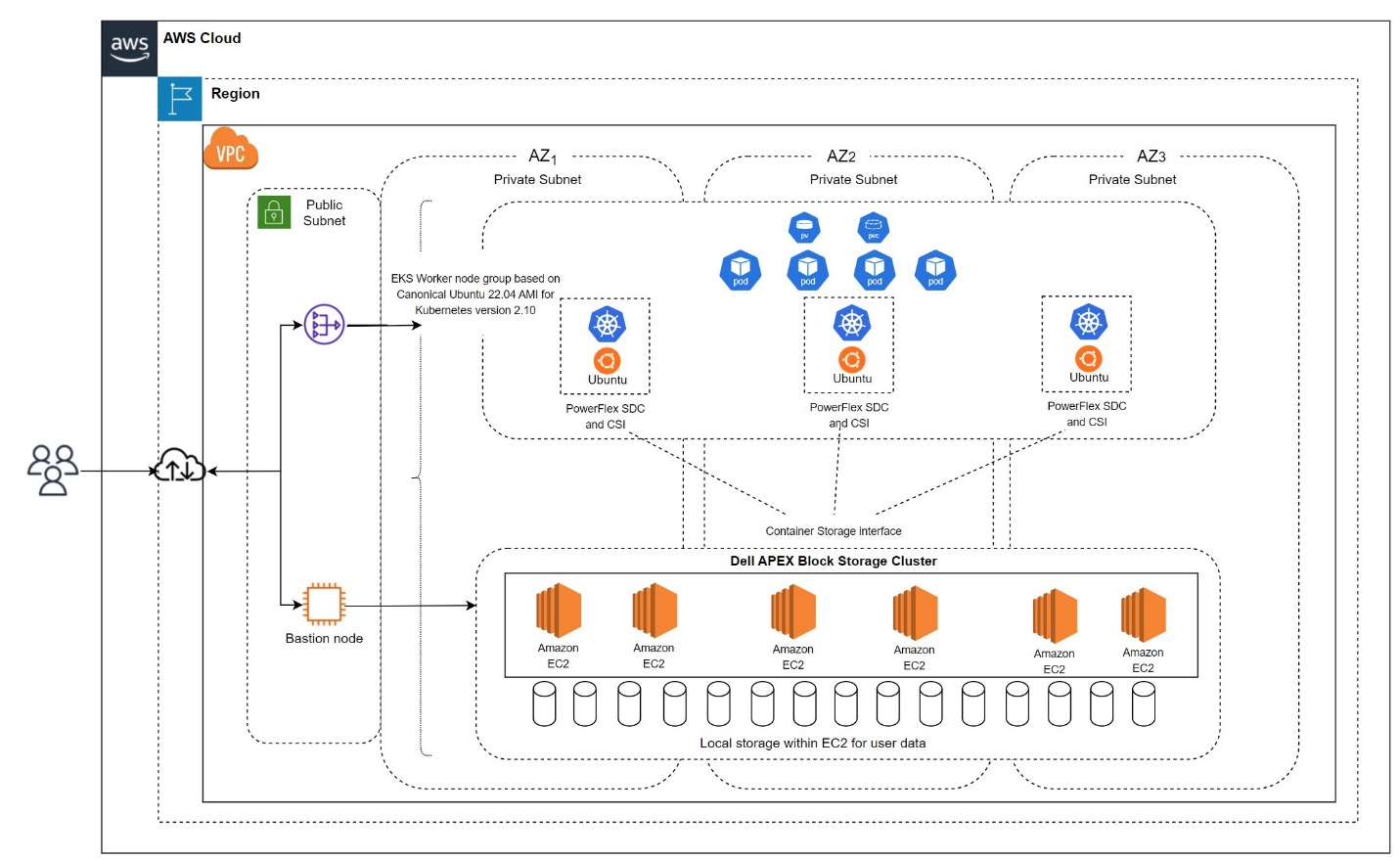Click 'PowerFlex SDC and CSI' label in AZ2
Image resolution: width=1400 pixels, height=860 pixels.
point(849,416)
